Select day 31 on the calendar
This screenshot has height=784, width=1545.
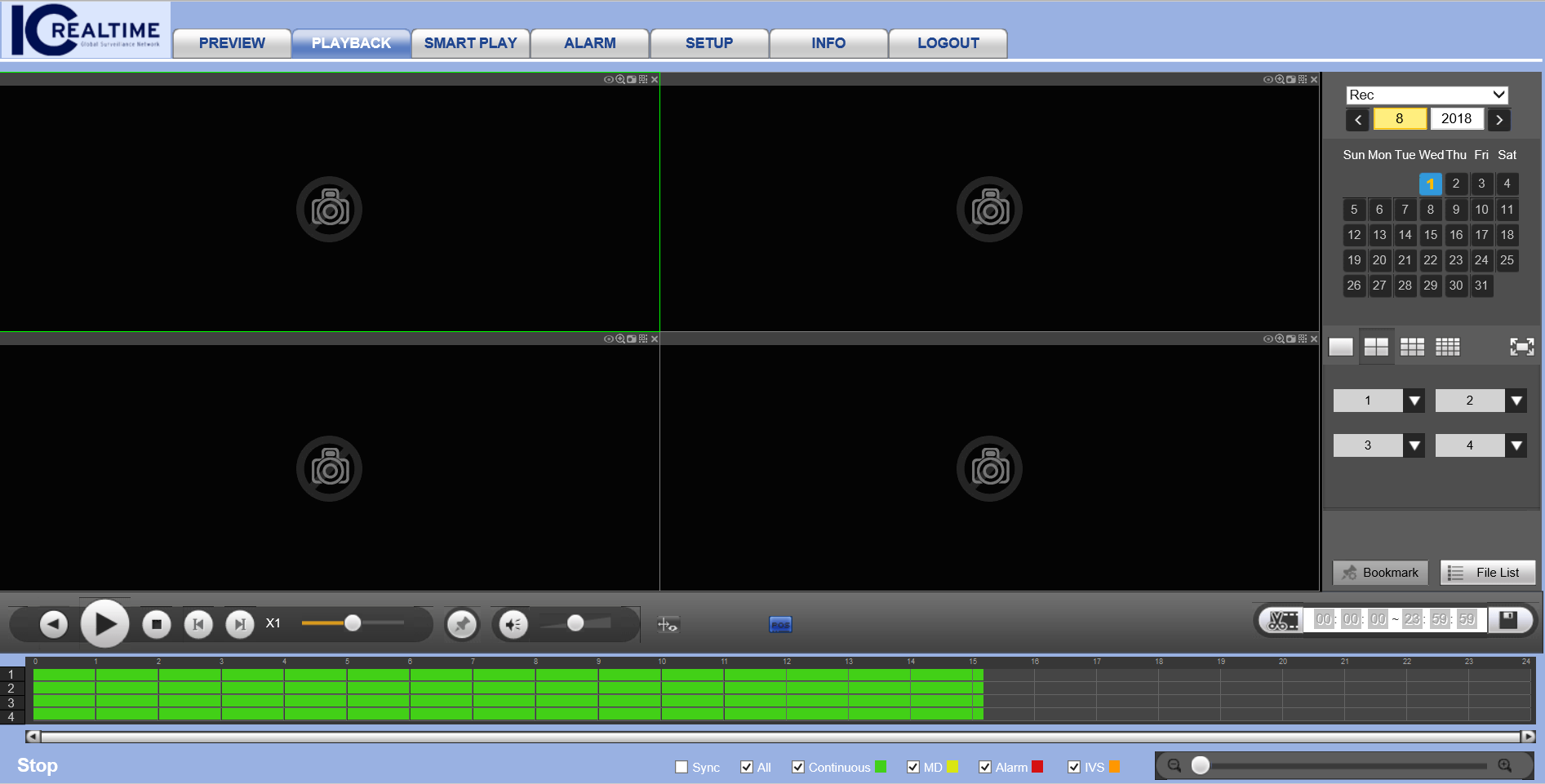pos(1481,286)
